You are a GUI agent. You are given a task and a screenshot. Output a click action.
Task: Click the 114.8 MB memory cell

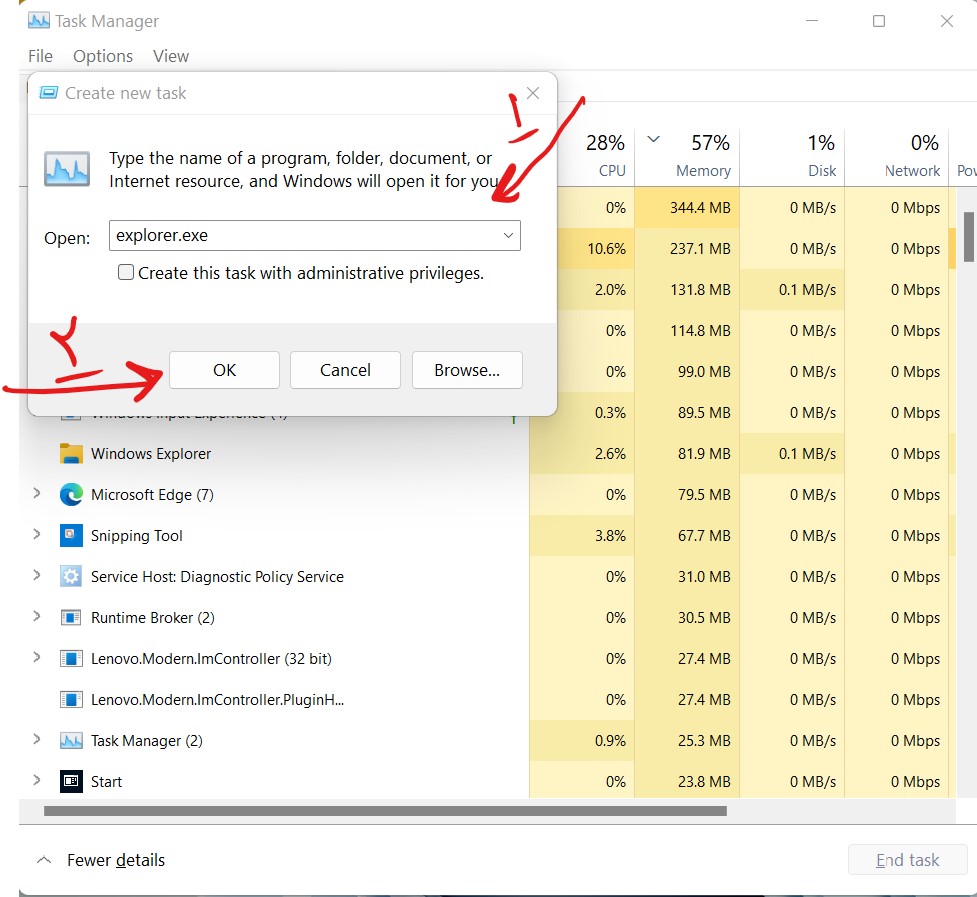coord(687,331)
